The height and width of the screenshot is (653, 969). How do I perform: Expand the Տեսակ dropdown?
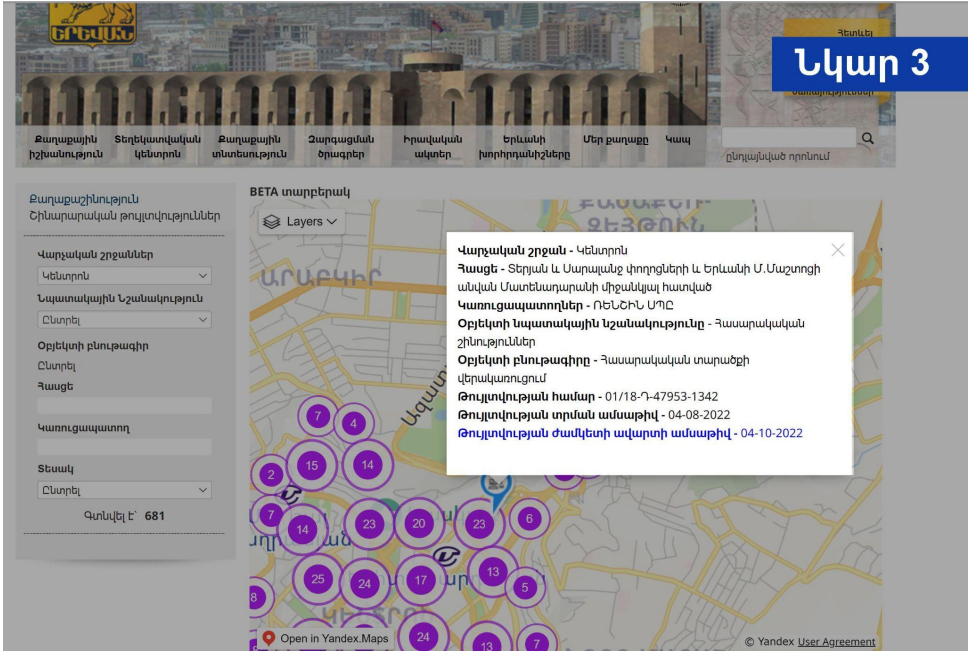(x=124, y=490)
